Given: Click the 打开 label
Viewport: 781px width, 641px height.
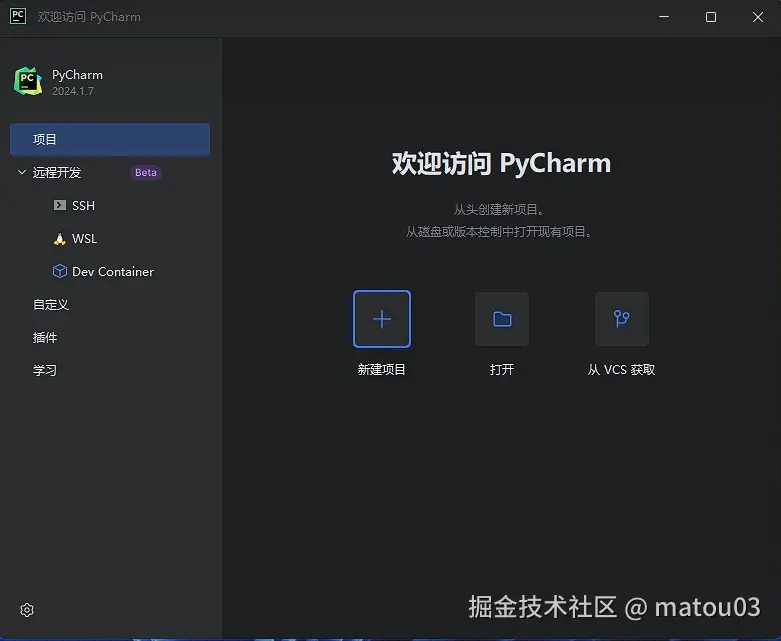Looking at the screenshot, I should (x=502, y=370).
